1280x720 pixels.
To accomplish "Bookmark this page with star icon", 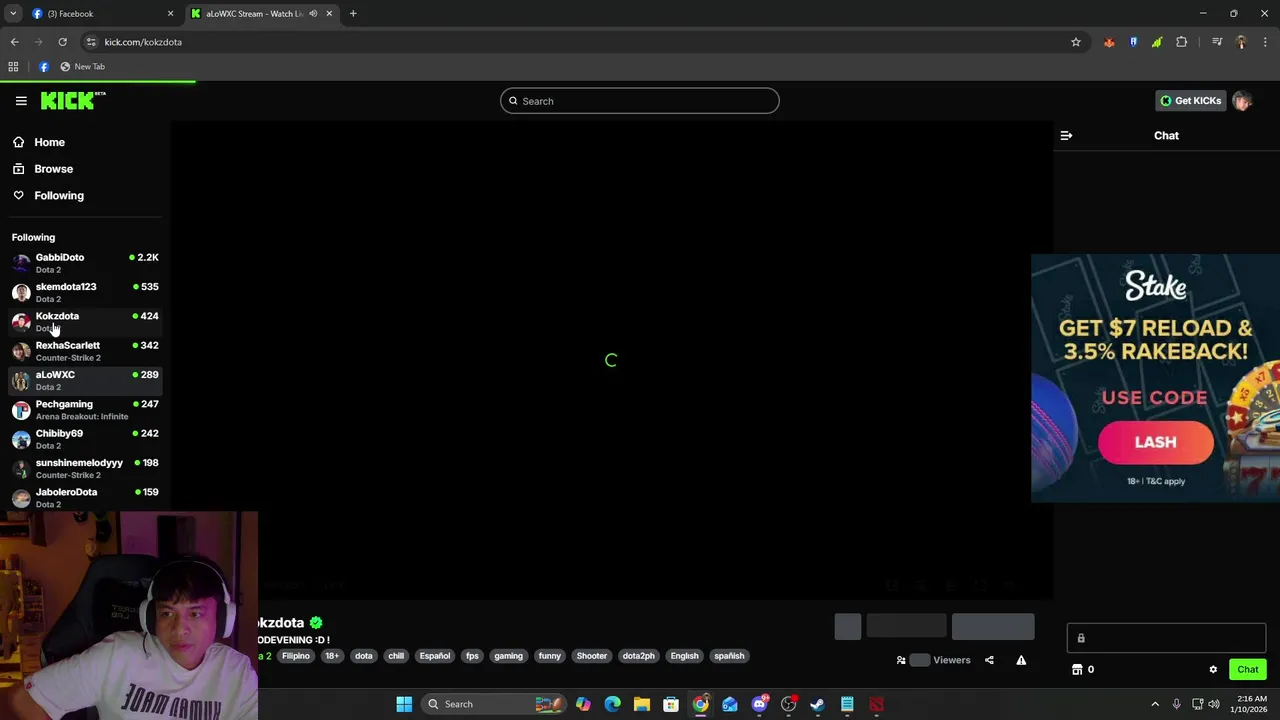I will pyautogui.click(x=1076, y=42).
